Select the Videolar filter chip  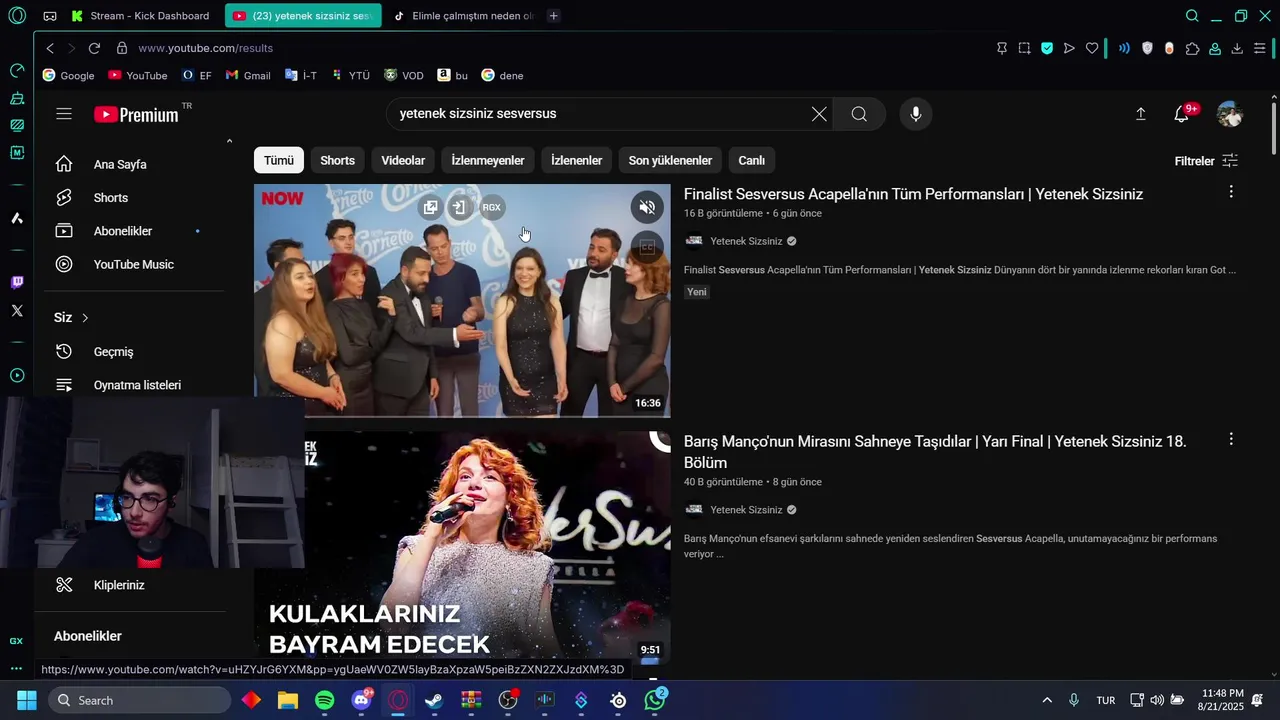click(x=403, y=160)
